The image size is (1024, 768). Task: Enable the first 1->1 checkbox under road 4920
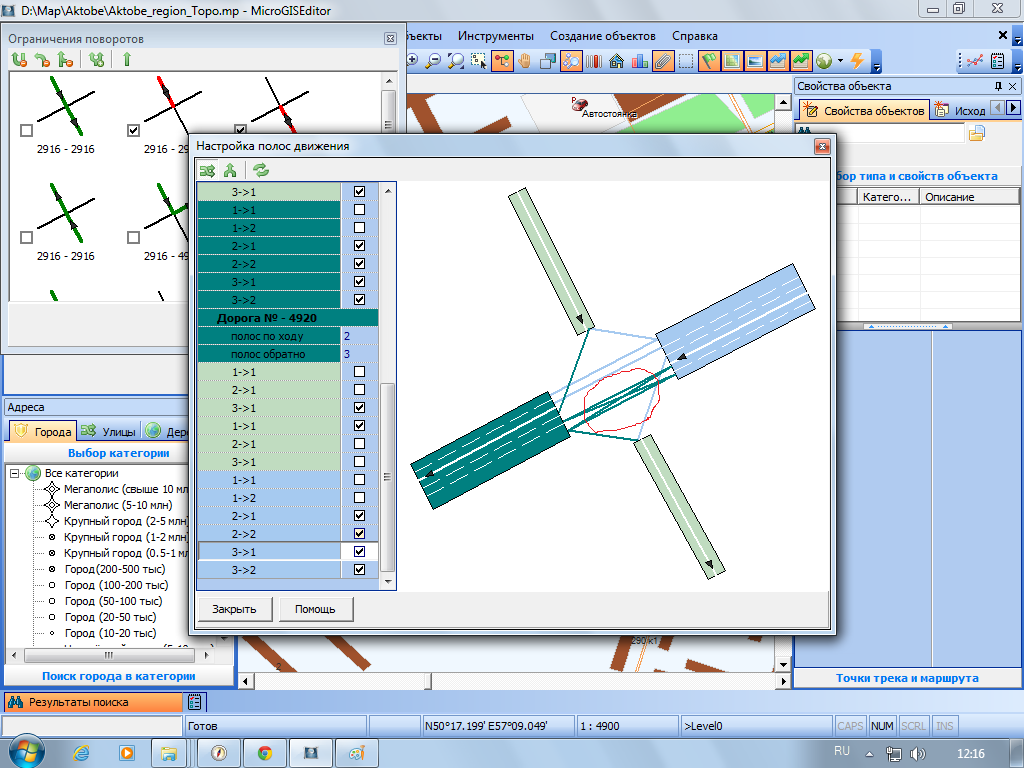[x=359, y=372]
